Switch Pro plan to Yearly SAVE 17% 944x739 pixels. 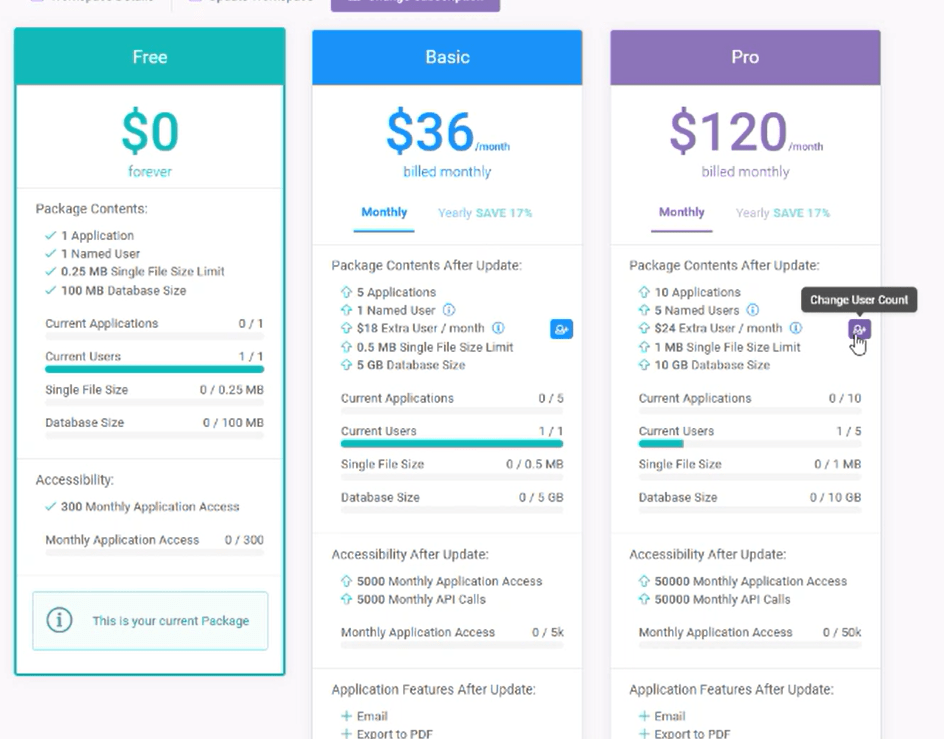(783, 213)
